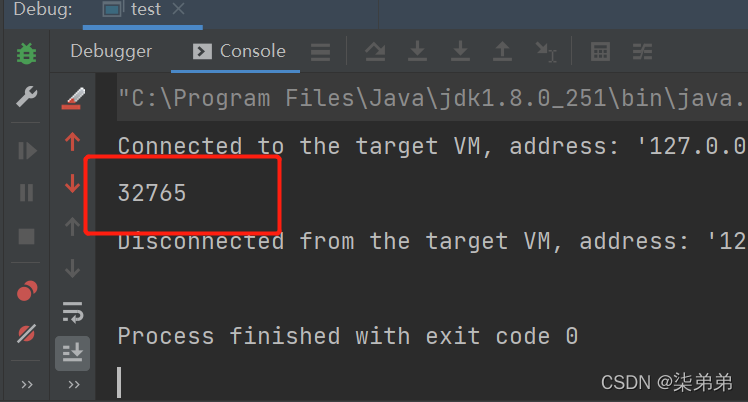Close the test debug session tab
The height and width of the screenshot is (402, 748).
(x=178, y=9)
